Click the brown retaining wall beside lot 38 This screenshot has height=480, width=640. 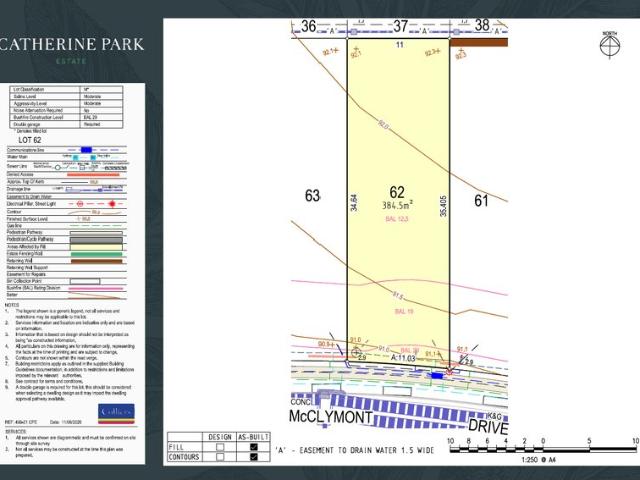tap(478, 42)
